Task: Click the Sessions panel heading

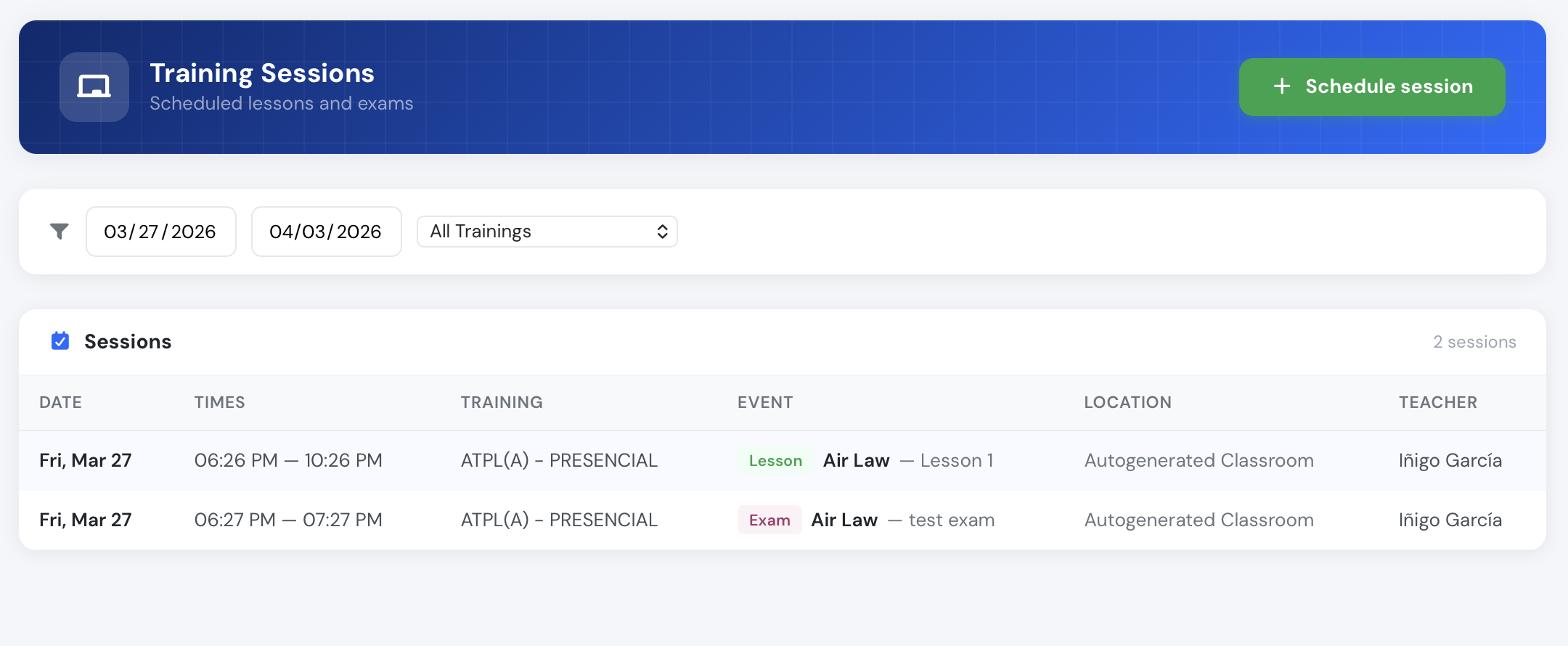Action: 128,341
